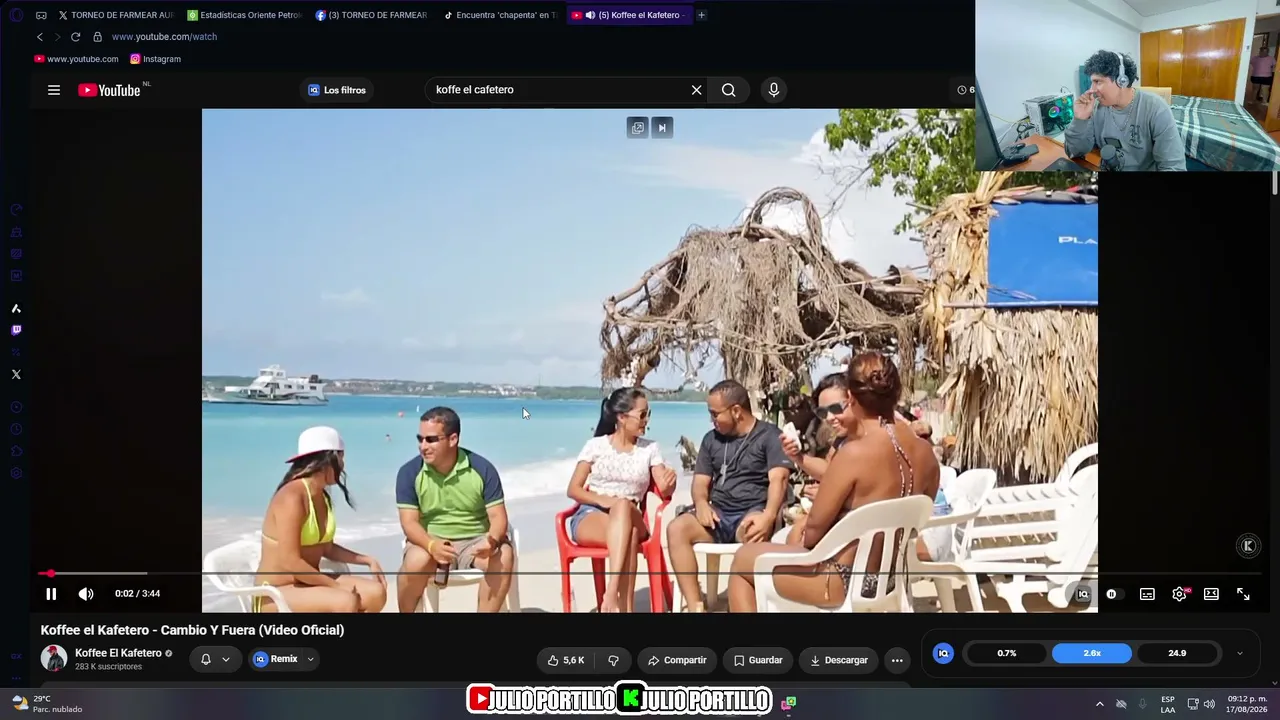This screenshot has height=720, width=1280.
Task: Select the Koffee el Kafetero YouTube tab
Action: (x=630, y=15)
